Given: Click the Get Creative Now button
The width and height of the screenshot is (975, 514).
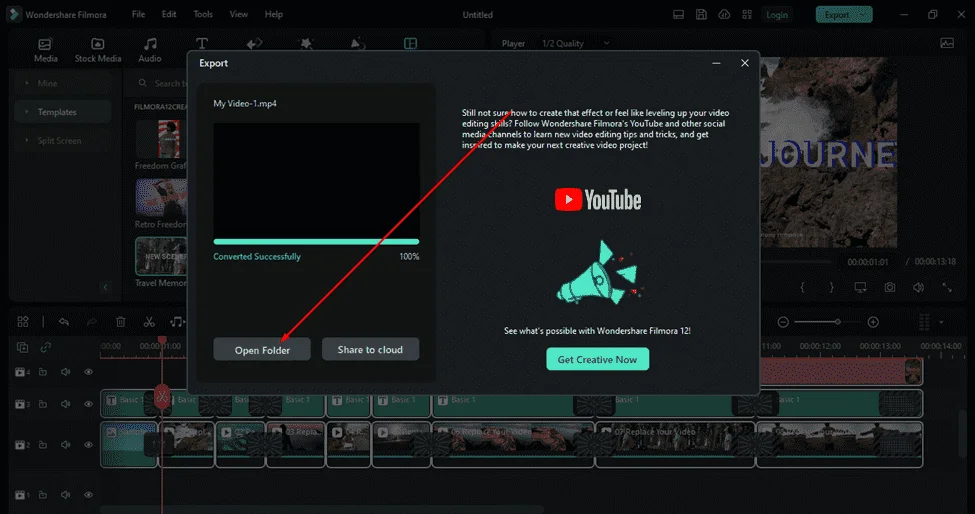Looking at the screenshot, I should point(598,359).
